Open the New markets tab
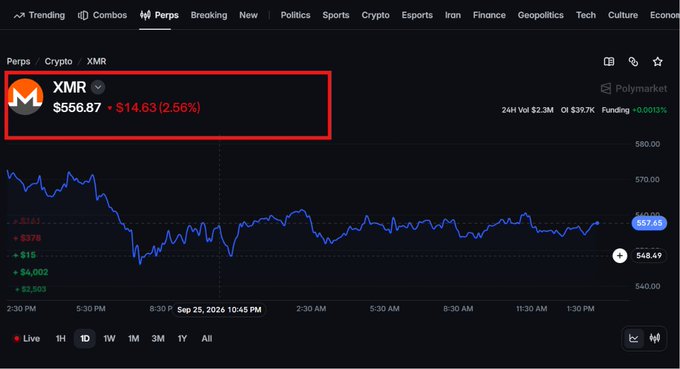The image size is (680, 369). coord(248,15)
